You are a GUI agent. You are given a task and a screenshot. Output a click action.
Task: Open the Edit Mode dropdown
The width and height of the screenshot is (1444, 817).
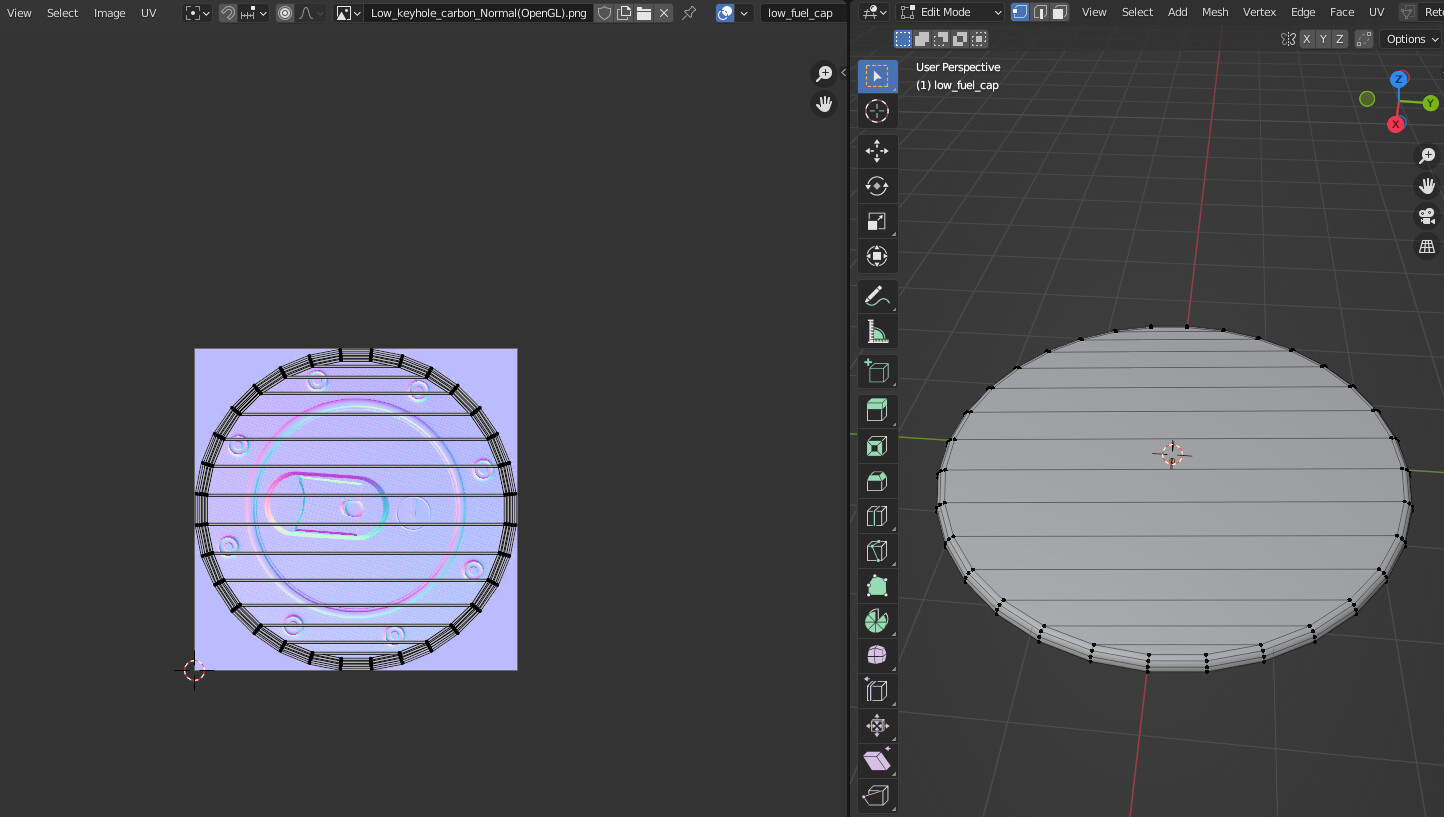point(951,12)
